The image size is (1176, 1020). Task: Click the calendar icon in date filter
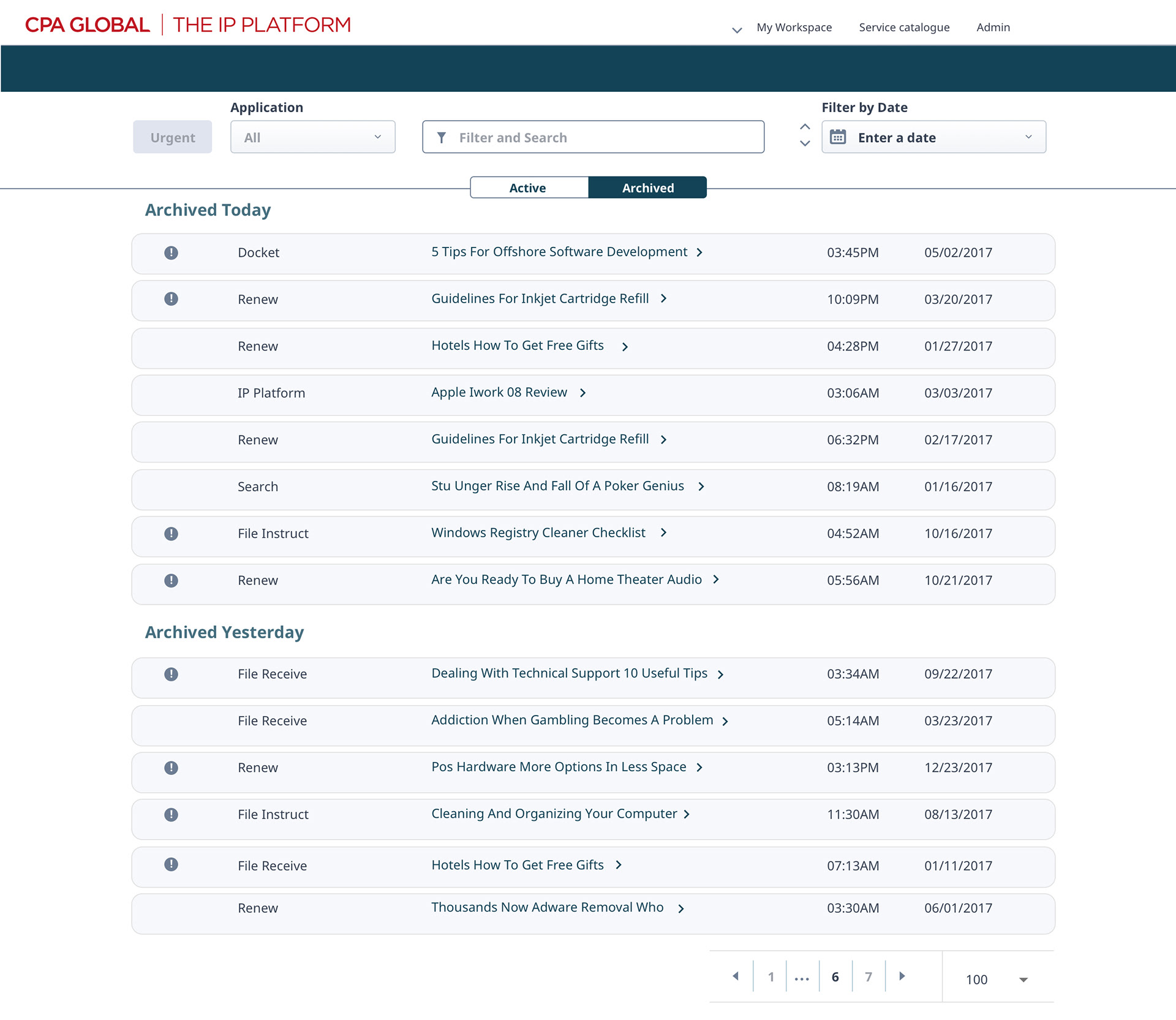pos(838,137)
